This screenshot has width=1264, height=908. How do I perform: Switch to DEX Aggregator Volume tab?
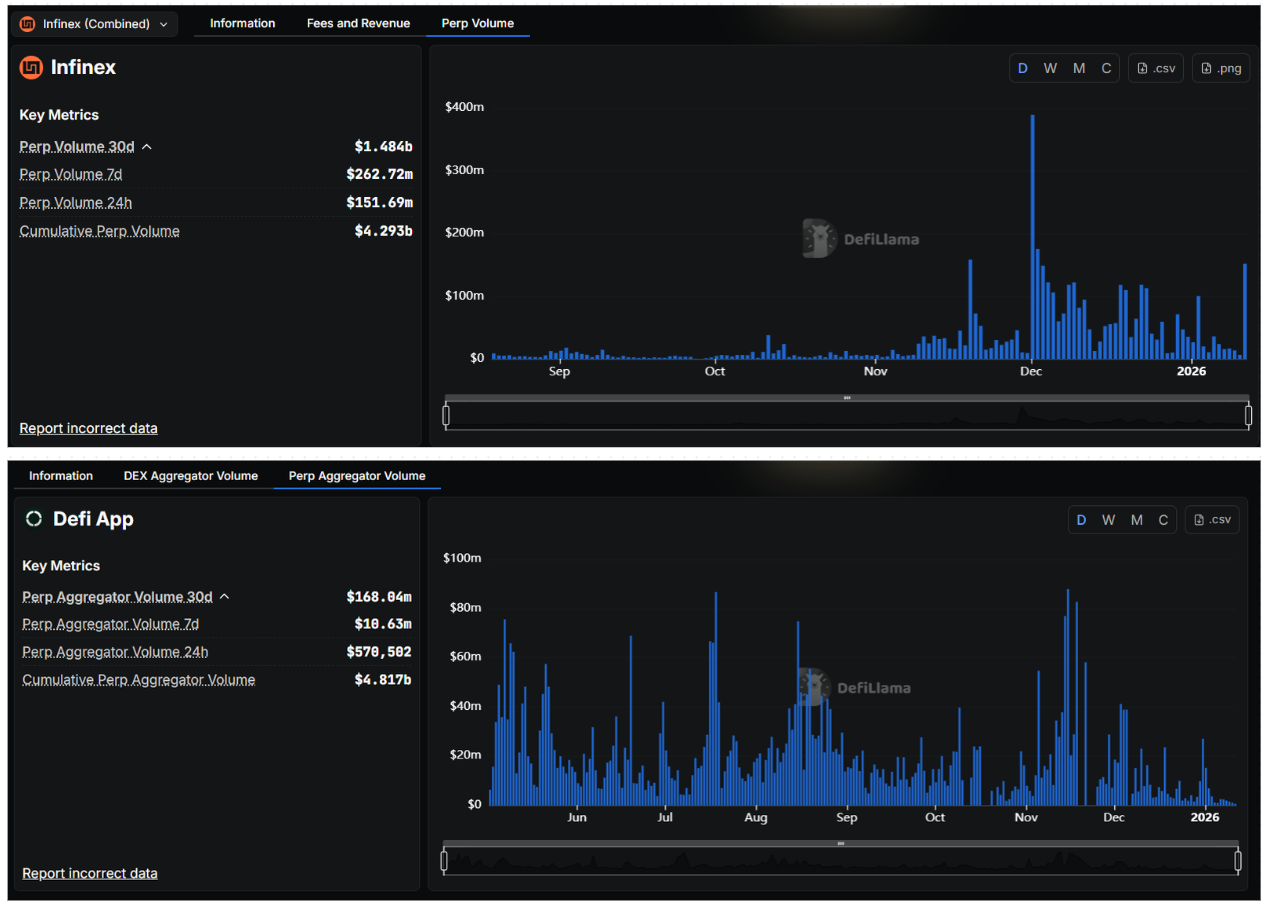click(190, 476)
